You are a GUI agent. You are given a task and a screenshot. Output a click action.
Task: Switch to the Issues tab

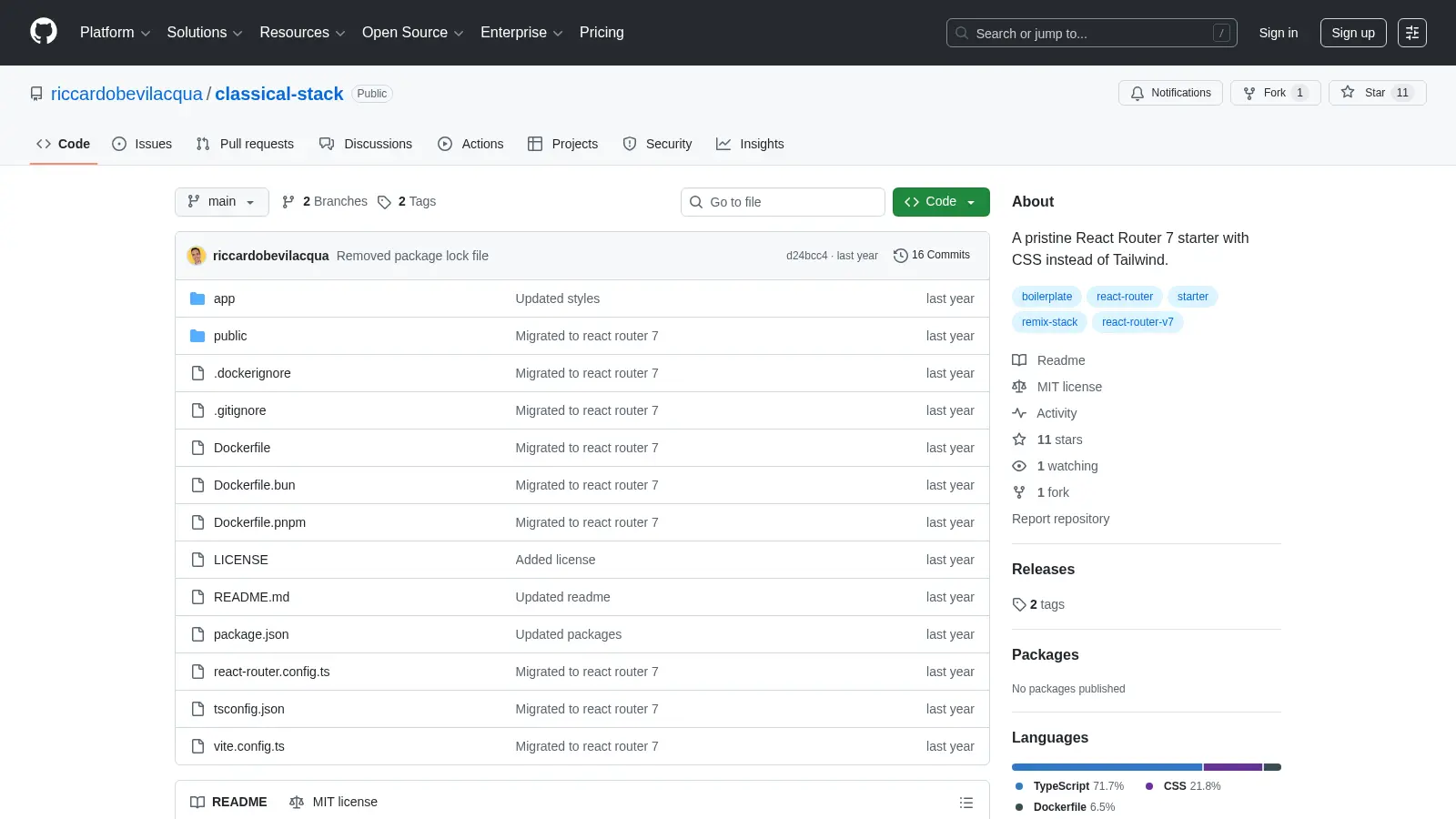(142, 144)
